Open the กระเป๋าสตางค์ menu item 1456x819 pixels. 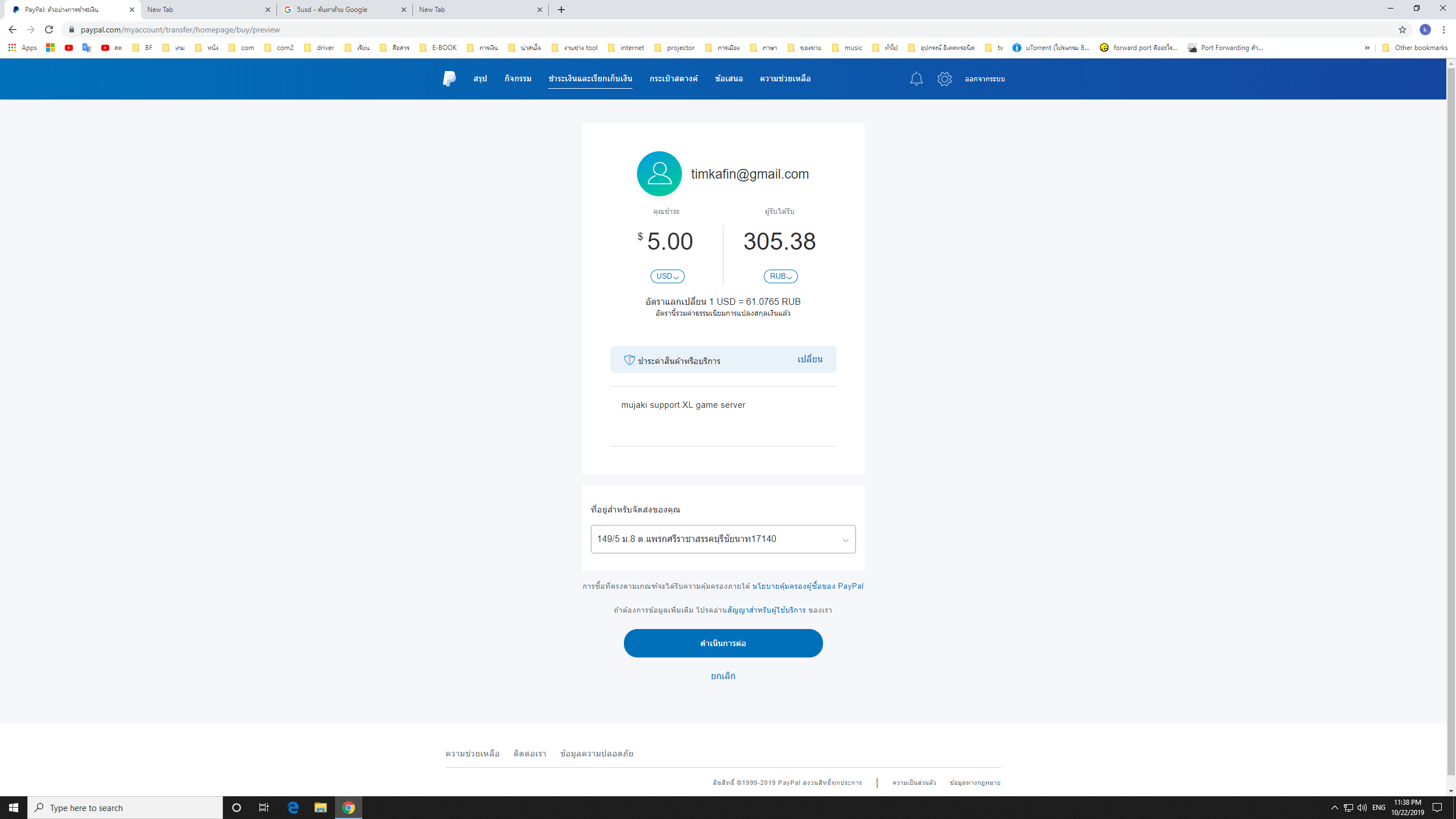673,78
